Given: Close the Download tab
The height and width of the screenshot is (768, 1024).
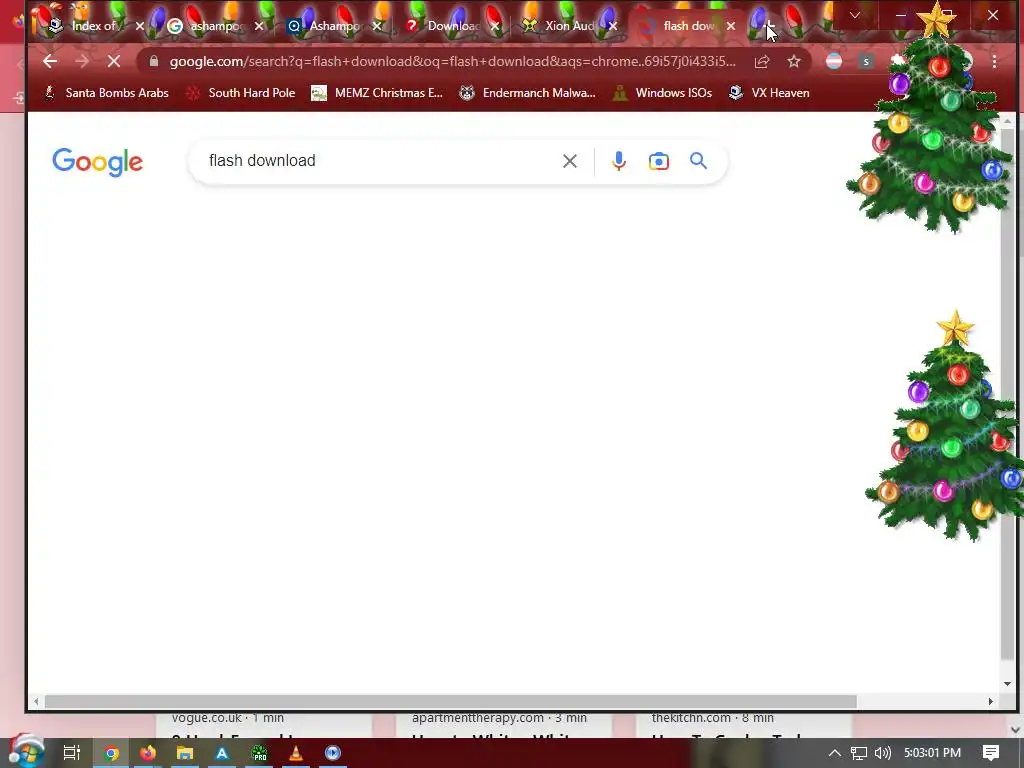Looking at the screenshot, I should click(495, 26).
